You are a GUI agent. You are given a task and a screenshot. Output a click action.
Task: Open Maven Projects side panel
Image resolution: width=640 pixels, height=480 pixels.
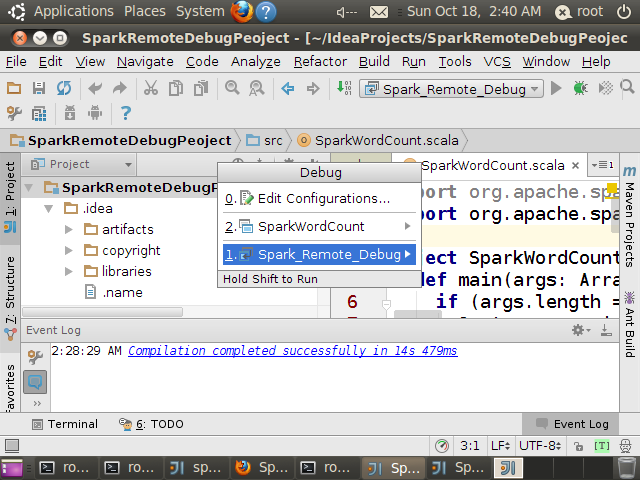(x=630, y=216)
